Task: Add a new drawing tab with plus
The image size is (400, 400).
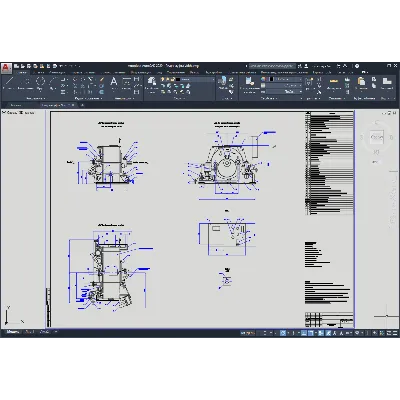Action: pos(82,105)
